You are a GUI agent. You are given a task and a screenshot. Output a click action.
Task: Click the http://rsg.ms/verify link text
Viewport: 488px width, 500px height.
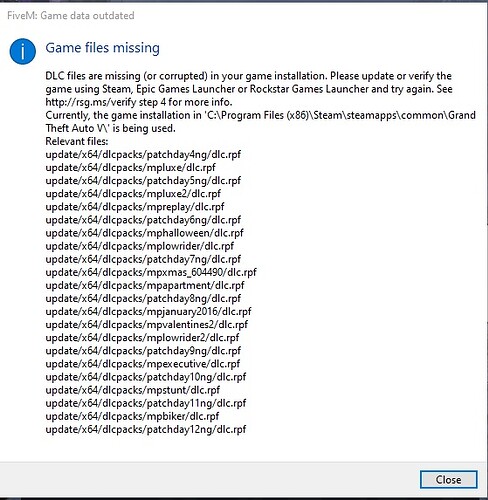point(91,102)
